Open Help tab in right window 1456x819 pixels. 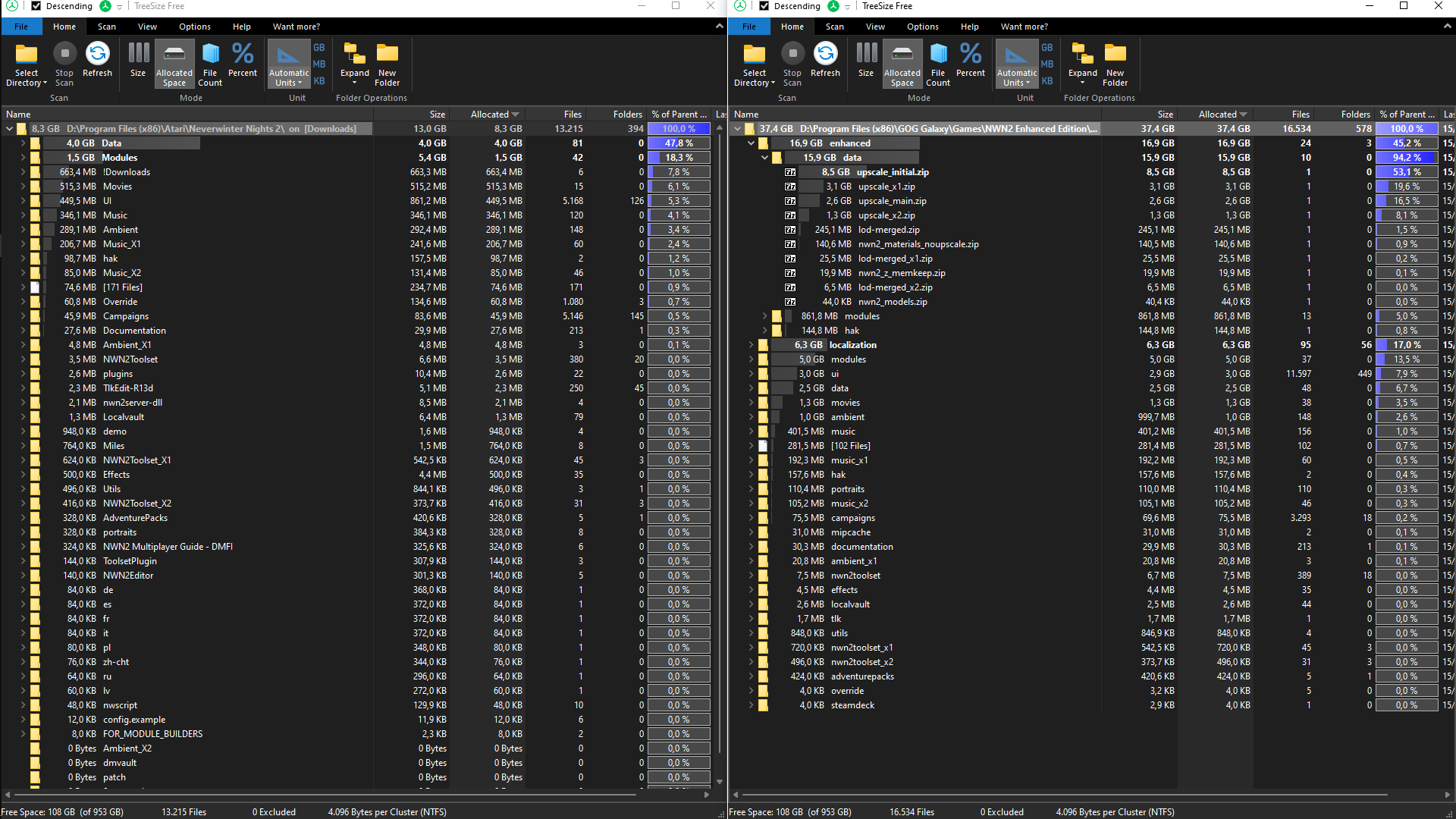[x=970, y=27]
